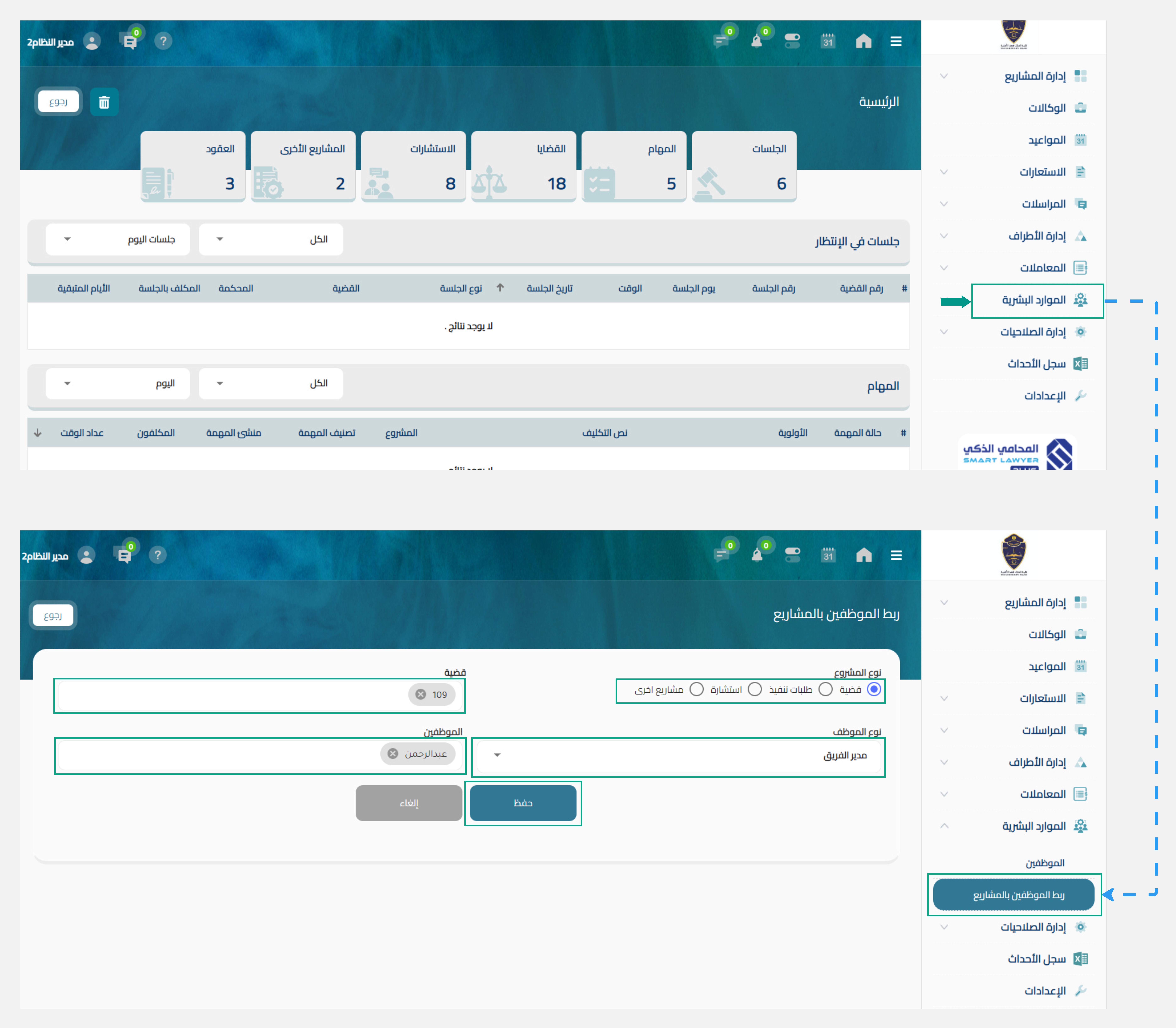Click the notification bell in top header
Screen dimensions: 1176x1028
click(757, 41)
